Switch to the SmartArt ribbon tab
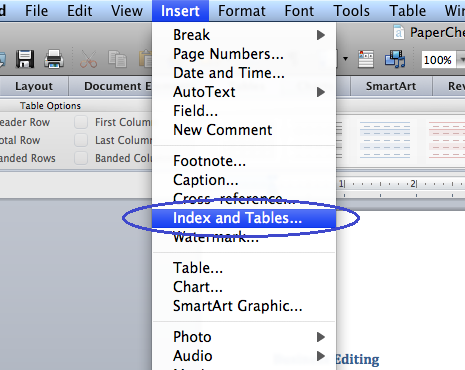The width and height of the screenshot is (465, 370). point(391,86)
